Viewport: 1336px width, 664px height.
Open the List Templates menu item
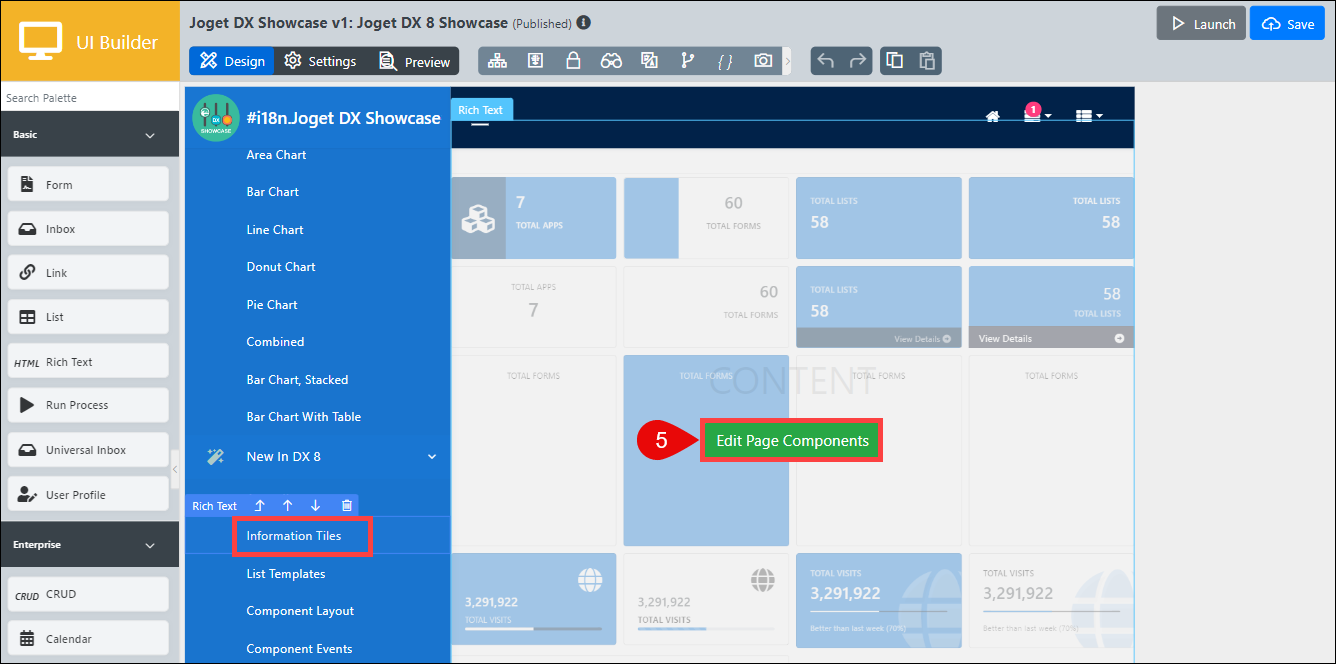coord(286,574)
